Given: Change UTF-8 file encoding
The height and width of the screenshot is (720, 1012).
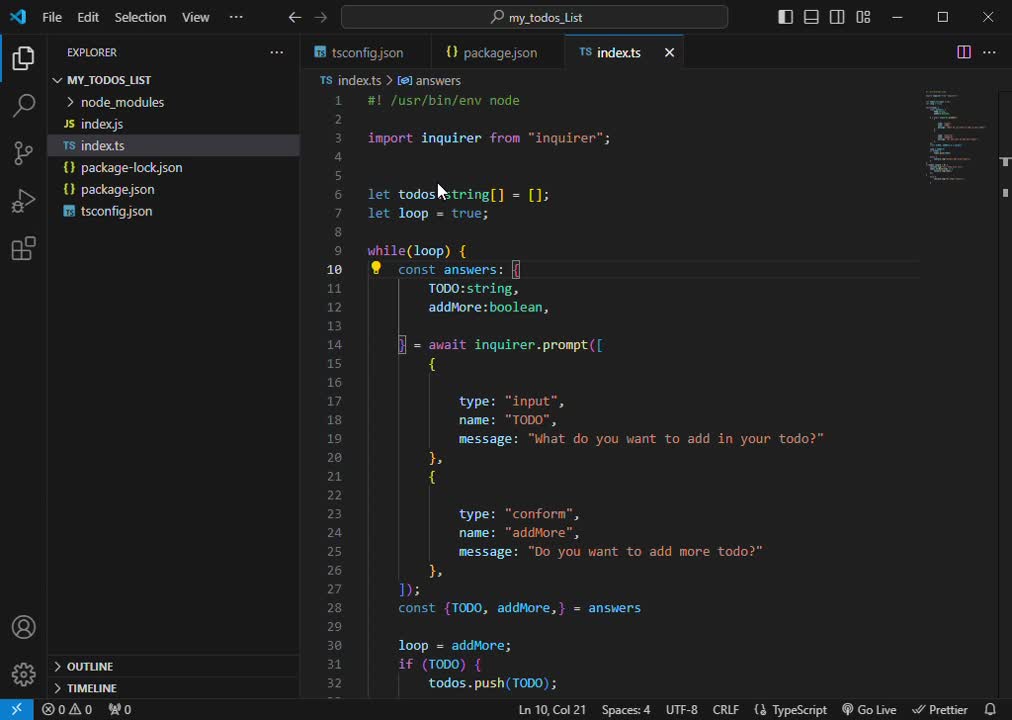Looking at the screenshot, I should pyautogui.click(x=682, y=710).
